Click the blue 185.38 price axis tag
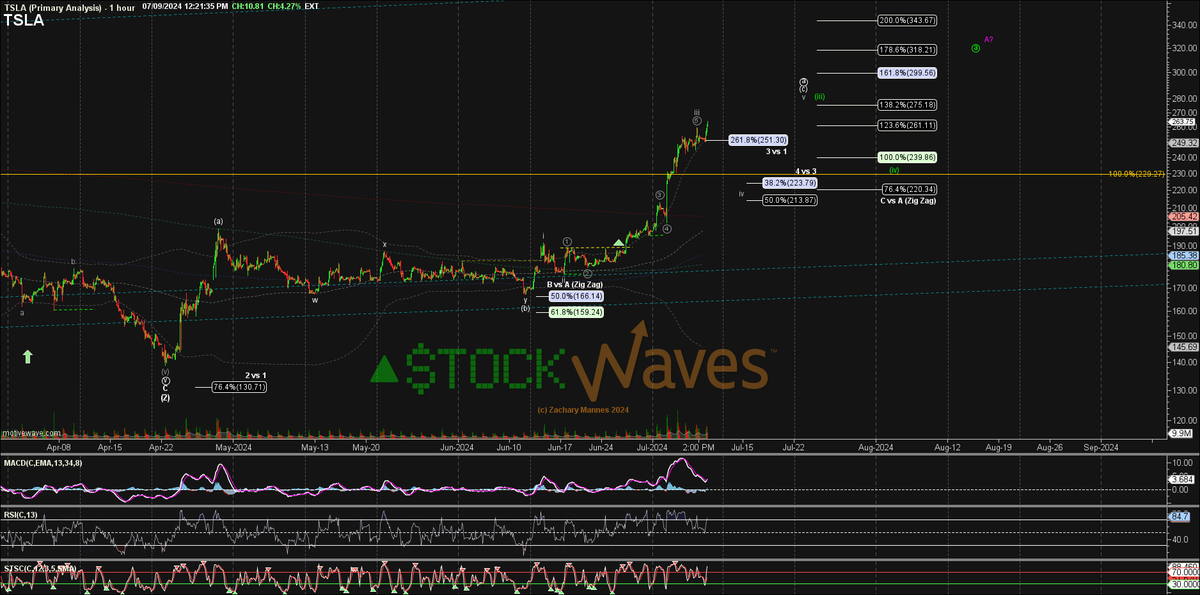The image size is (1200, 595). 1183,255
